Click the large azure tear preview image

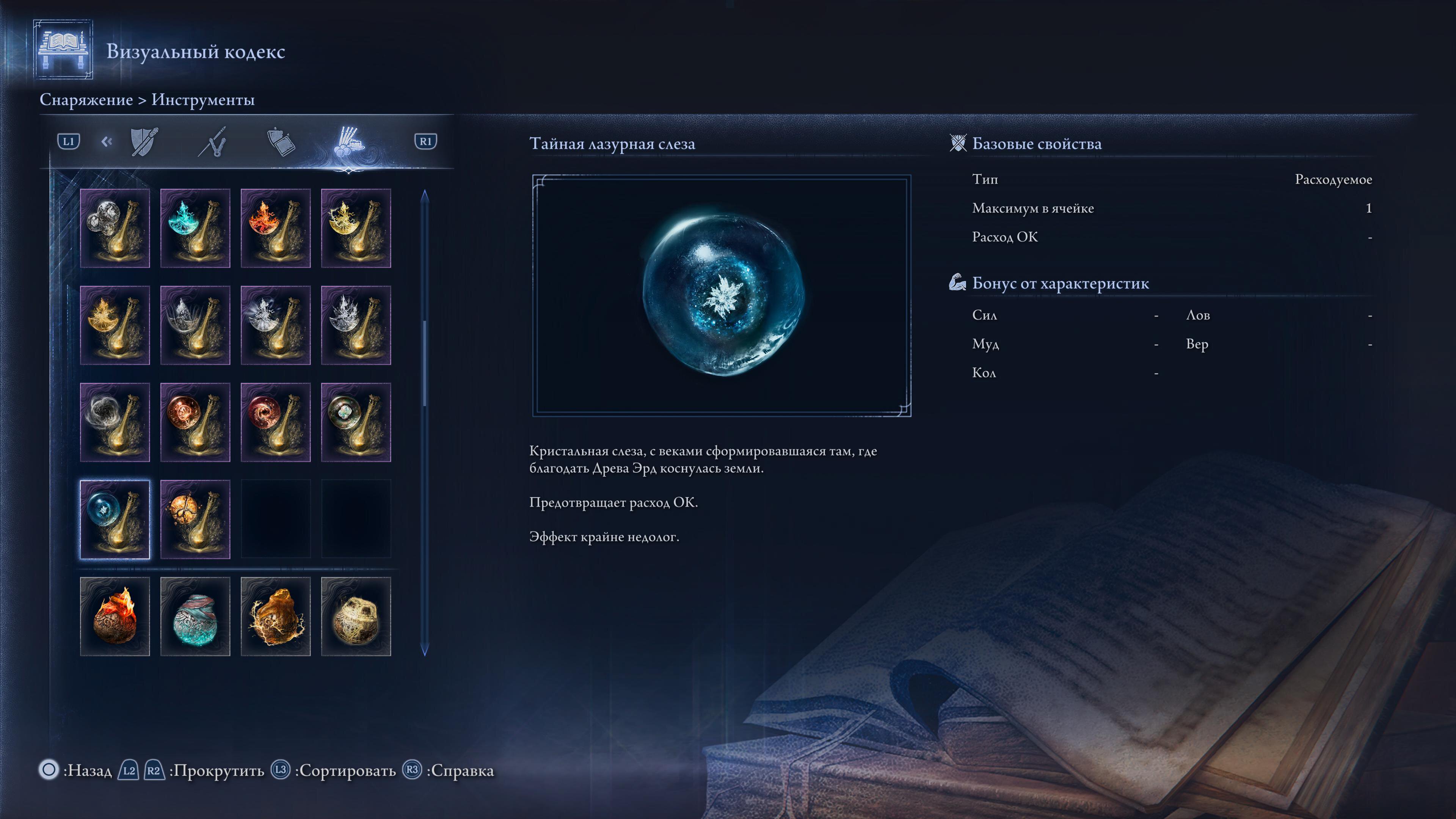tap(721, 295)
